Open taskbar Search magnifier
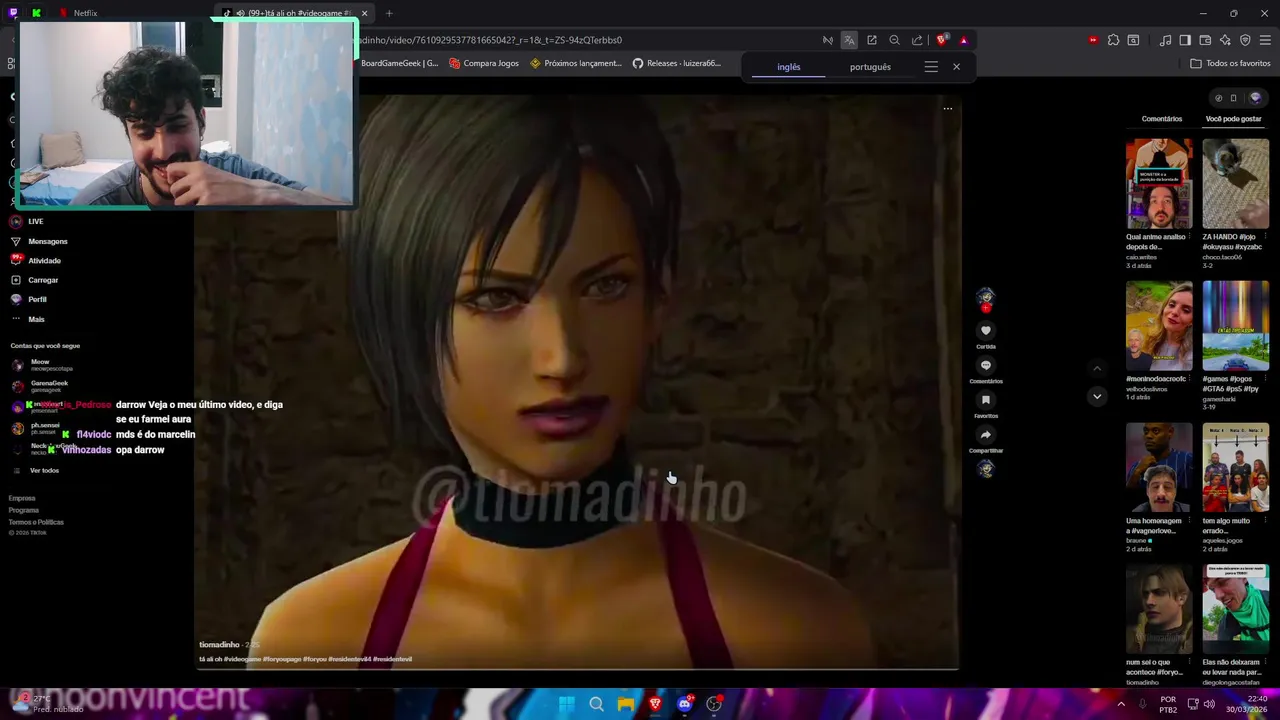 tap(596, 704)
